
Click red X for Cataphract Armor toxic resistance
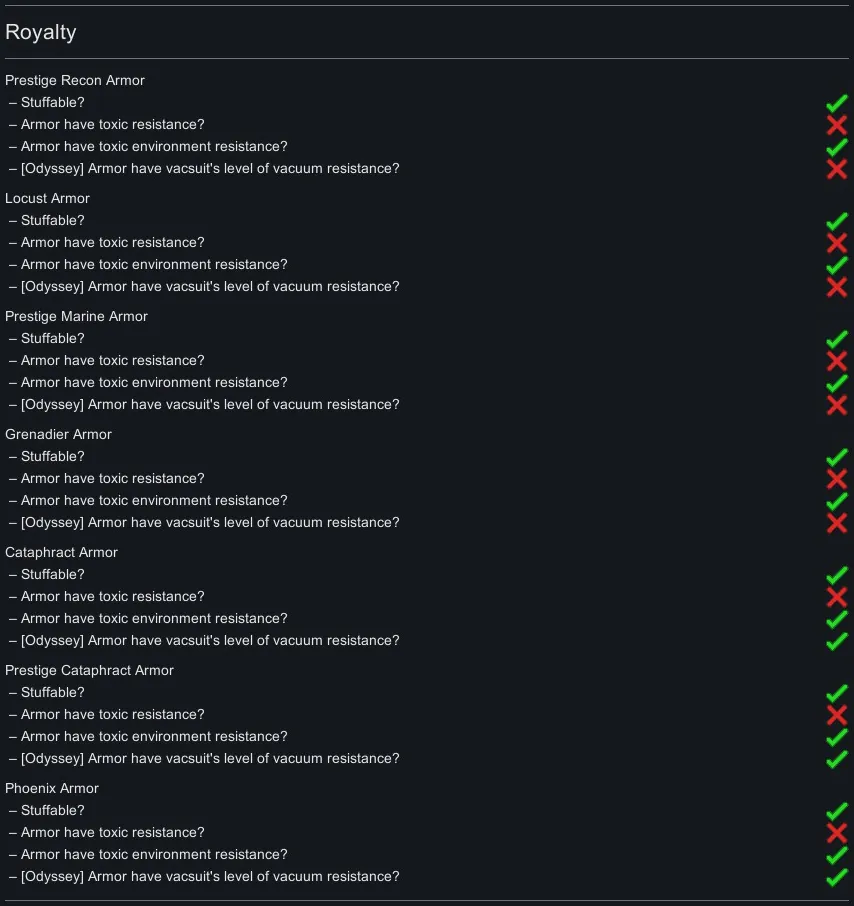coord(837,597)
